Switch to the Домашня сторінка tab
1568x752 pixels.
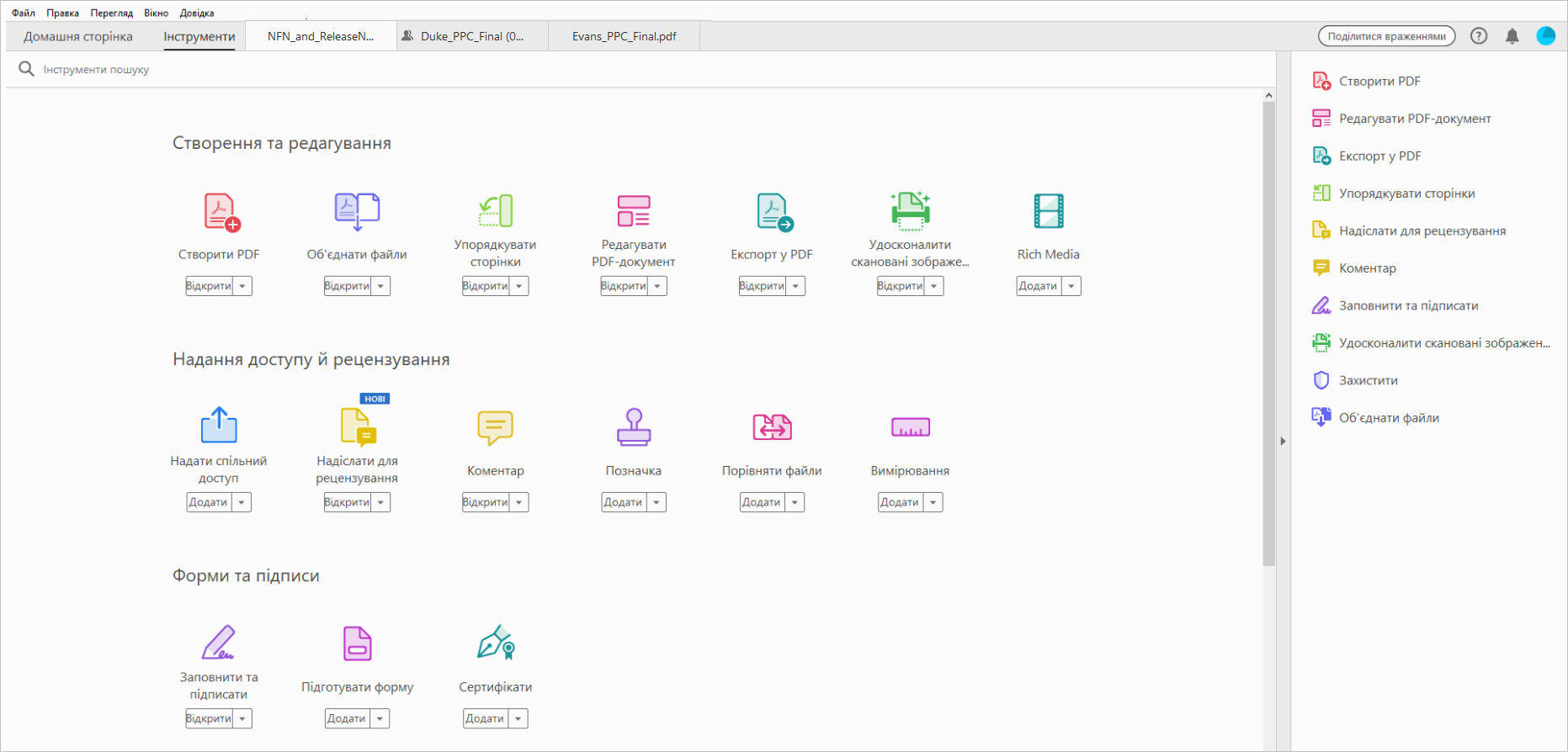click(x=78, y=36)
